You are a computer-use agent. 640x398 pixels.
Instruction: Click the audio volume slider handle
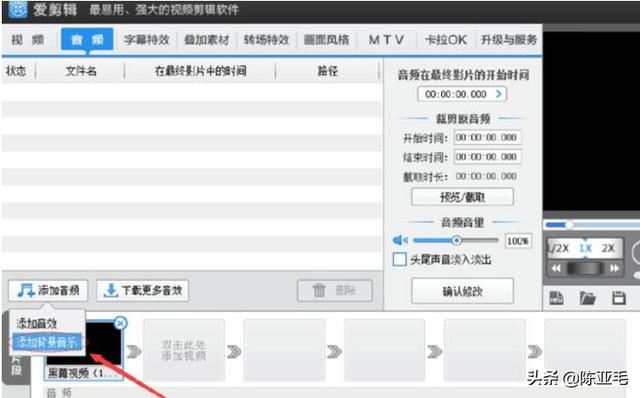(457, 240)
